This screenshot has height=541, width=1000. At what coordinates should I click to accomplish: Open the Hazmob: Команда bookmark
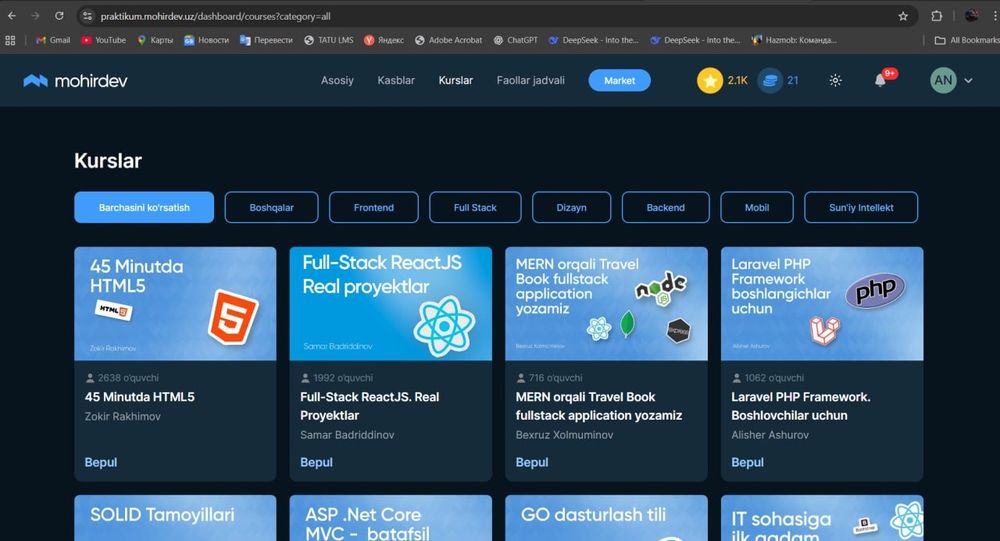pyautogui.click(x=794, y=40)
